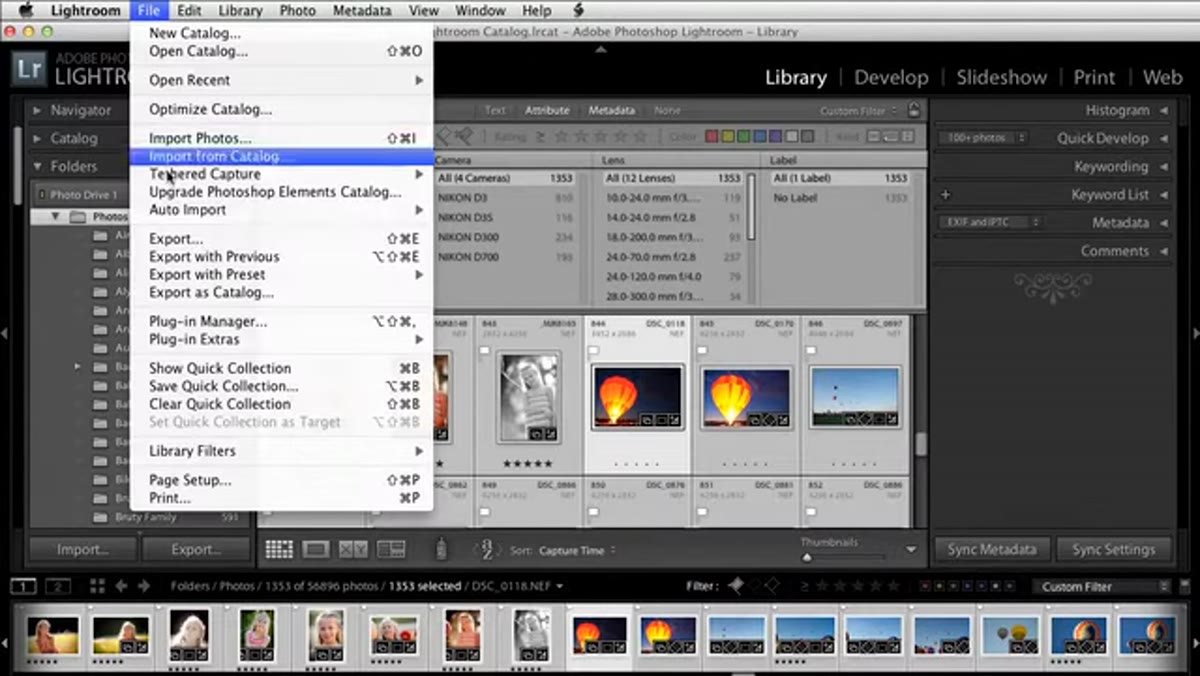The height and width of the screenshot is (676, 1200).
Task: Click the filter lock icon
Action: click(914, 111)
